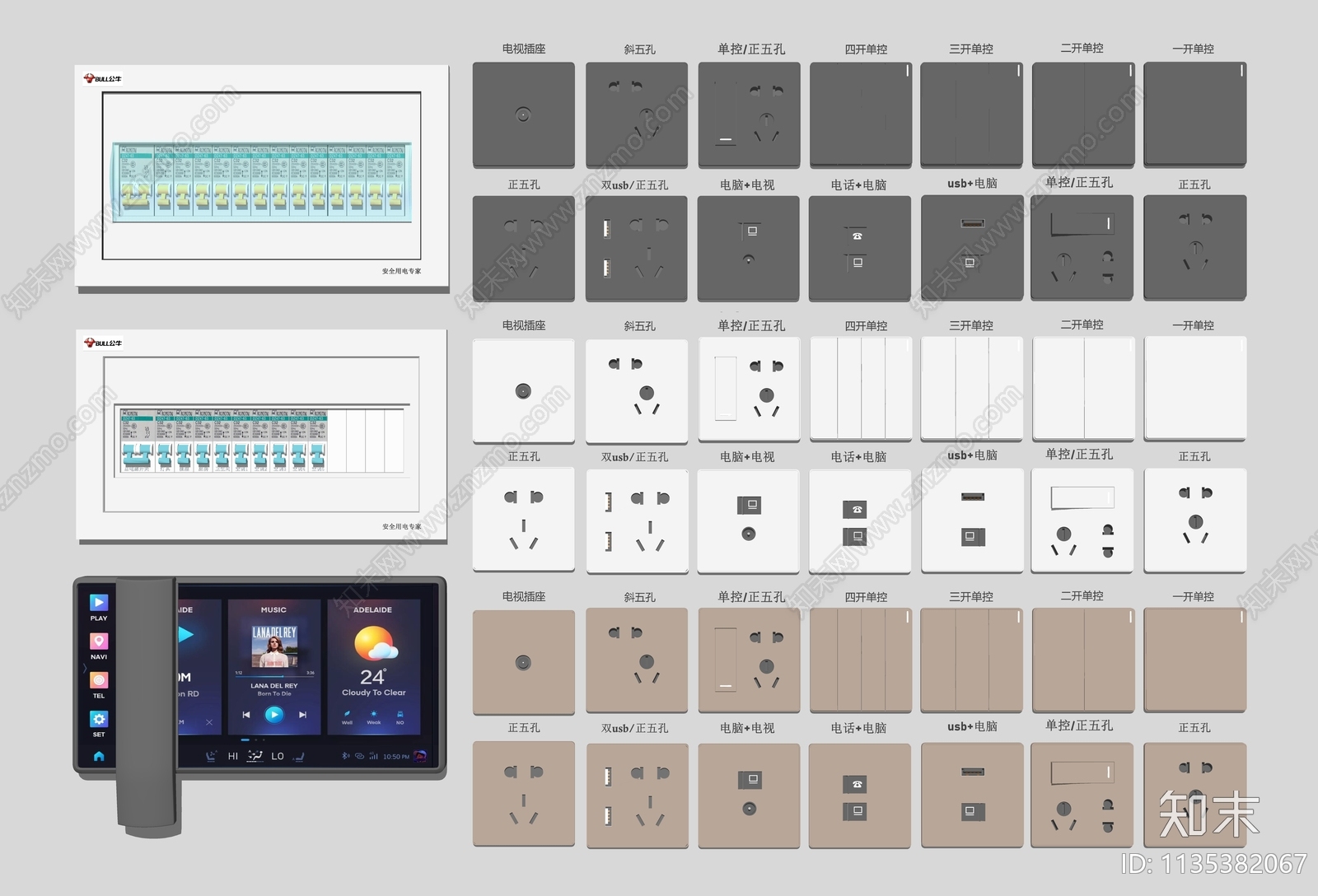Image resolution: width=1318 pixels, height=896 pixels.
Task: Click the telephone jack on beige 电话+电脑 plate
Action: (854, 784)
